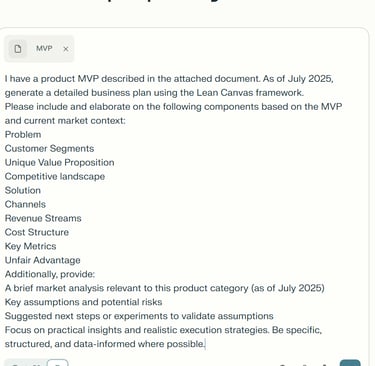Click the 'Customer Segments' line in the prompt

[49, 149]
